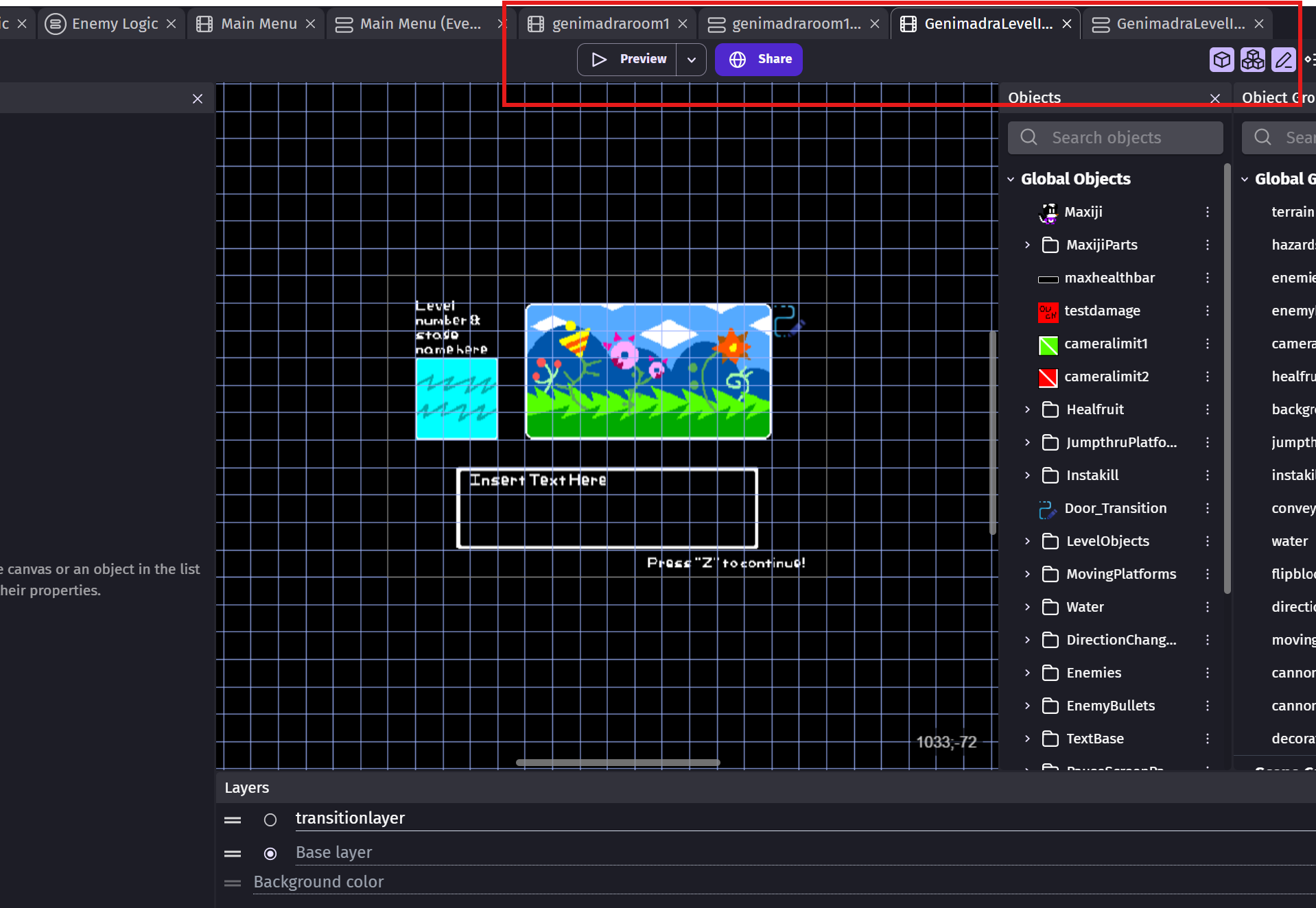The image size is (1316, 908).
Task: Expand the MaxijiParts folder
Action: coord(1027,245)
